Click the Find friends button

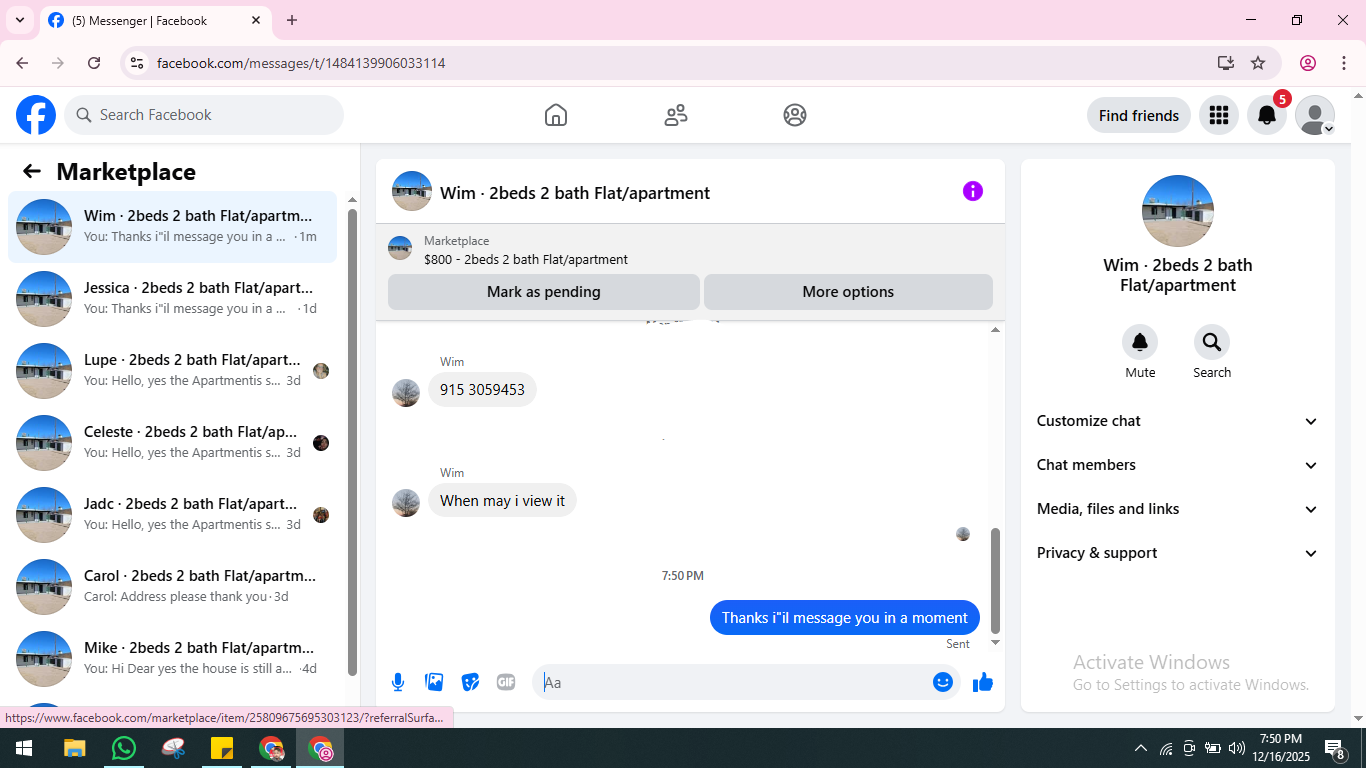pos(1139,115)
